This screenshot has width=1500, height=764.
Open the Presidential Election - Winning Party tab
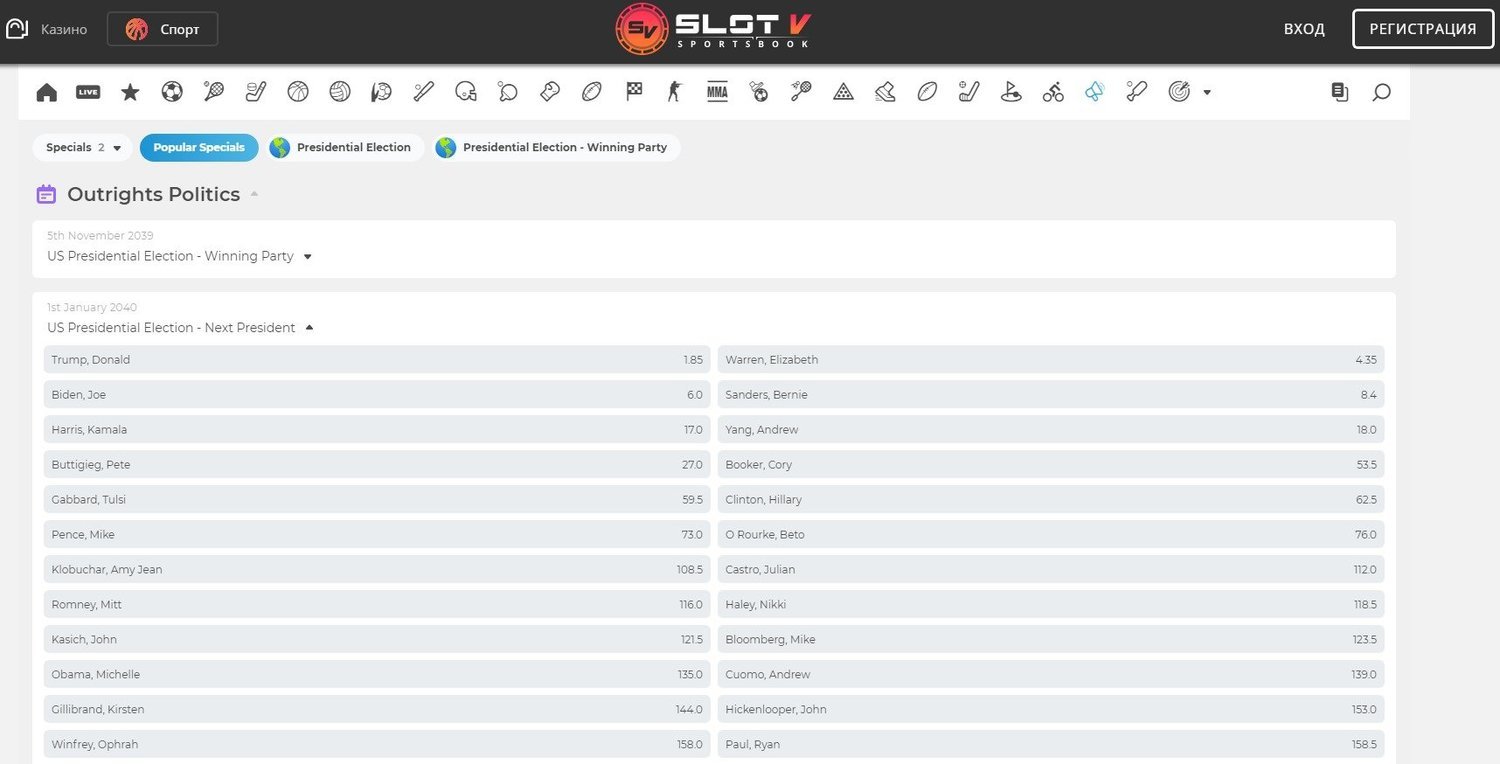point(556,148)
